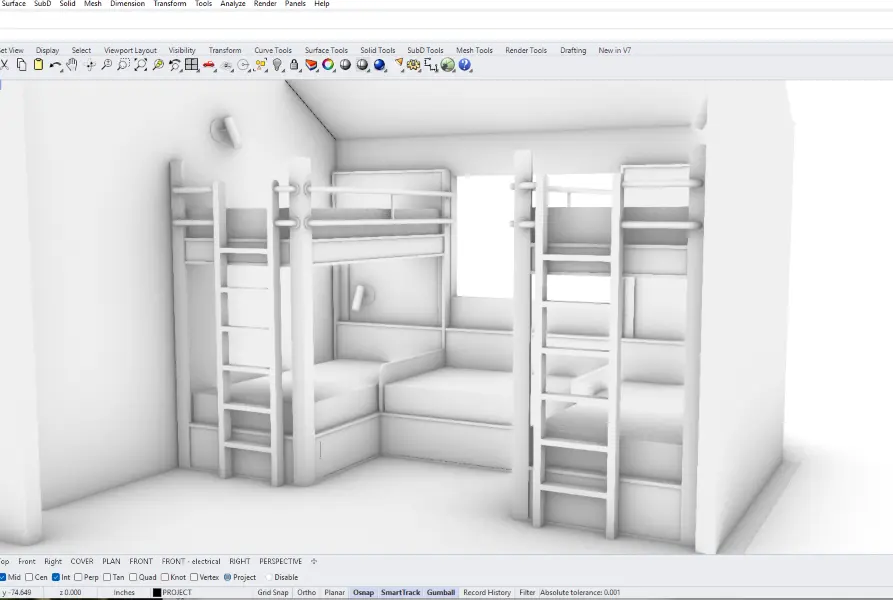
Task: Select the Pan view tool
Action: [70, 66]
